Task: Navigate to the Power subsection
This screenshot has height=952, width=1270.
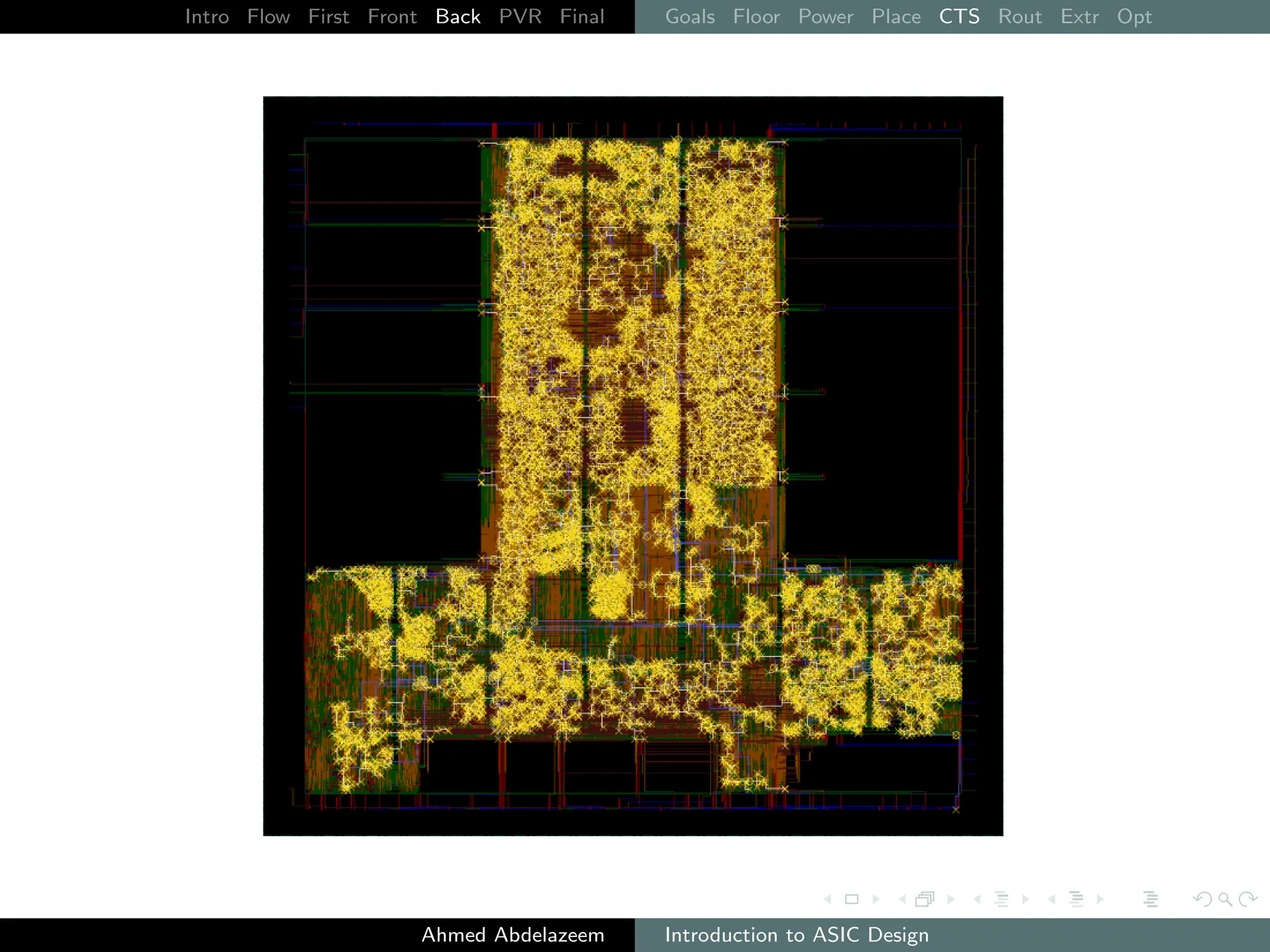Action: [x=825, y=17]
